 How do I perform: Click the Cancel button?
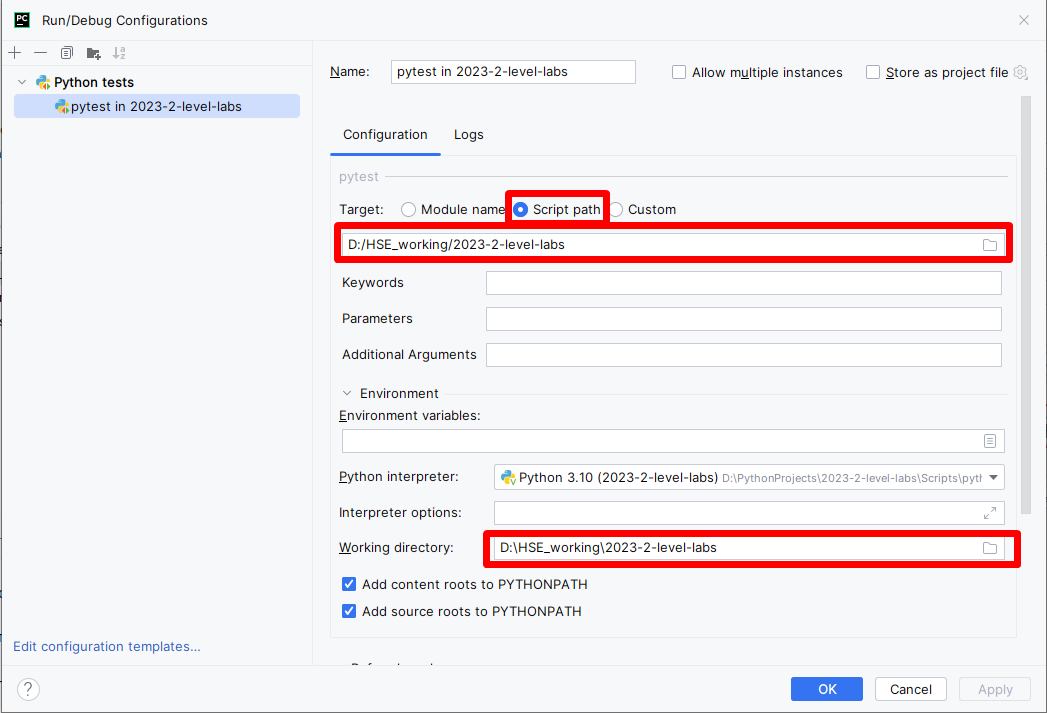click(x=911, y=689)
